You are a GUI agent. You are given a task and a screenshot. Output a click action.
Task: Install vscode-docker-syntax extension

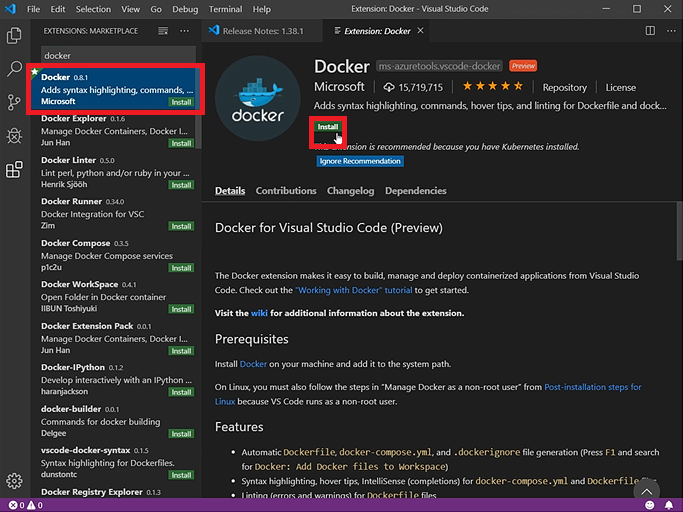click(181, 475)
